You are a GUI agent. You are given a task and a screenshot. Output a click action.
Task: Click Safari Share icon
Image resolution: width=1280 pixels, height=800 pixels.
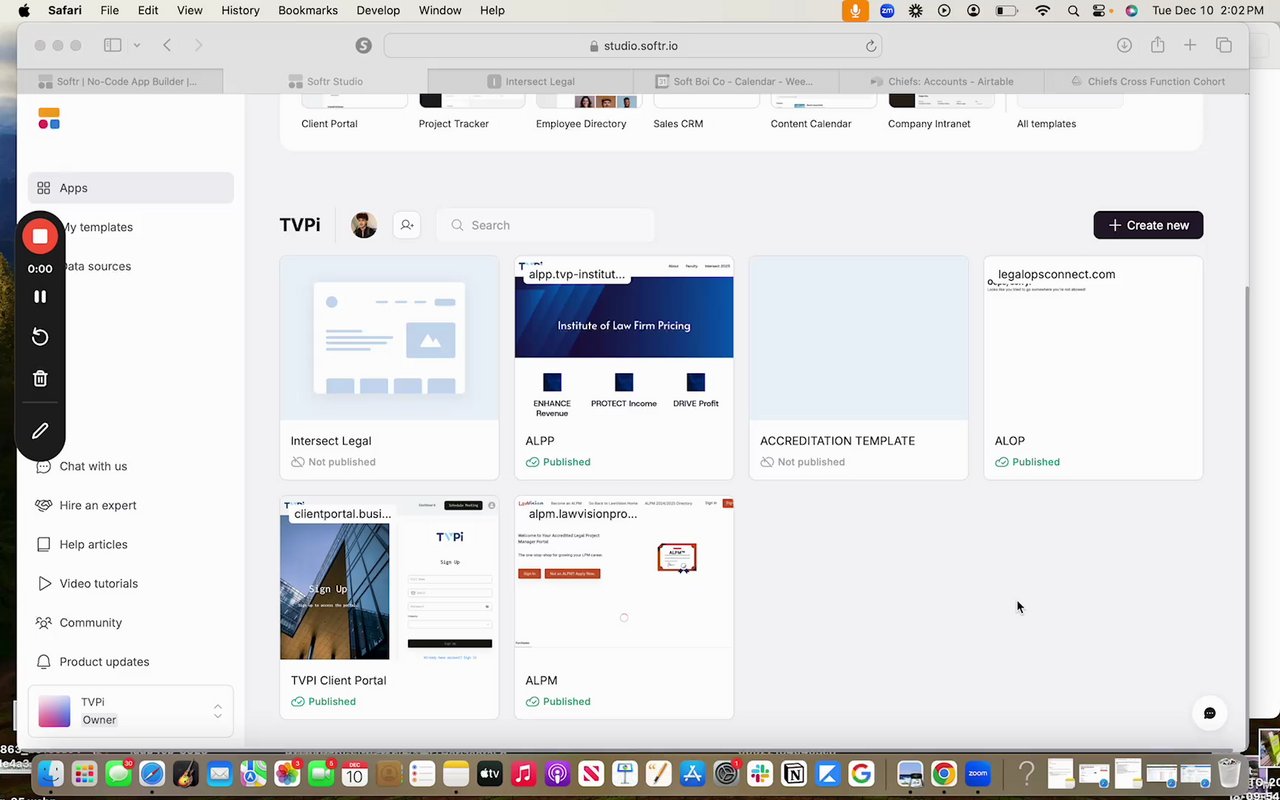point(1158,45)
